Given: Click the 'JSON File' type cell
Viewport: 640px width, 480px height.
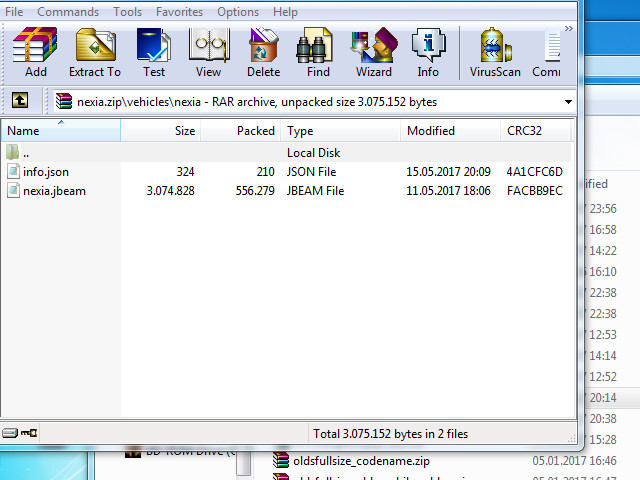Looking at the screenshot, I should pos(311,171).
